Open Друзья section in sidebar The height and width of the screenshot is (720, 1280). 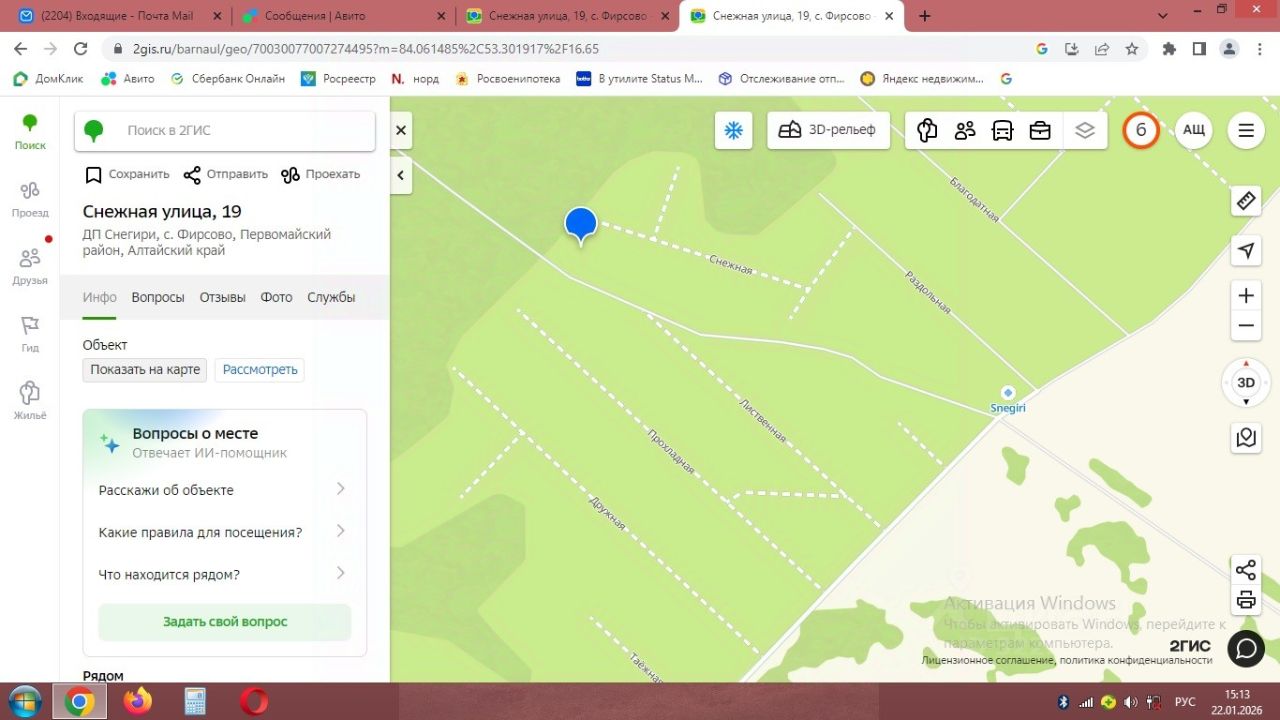pyautogui.click(x=30, y=266)
